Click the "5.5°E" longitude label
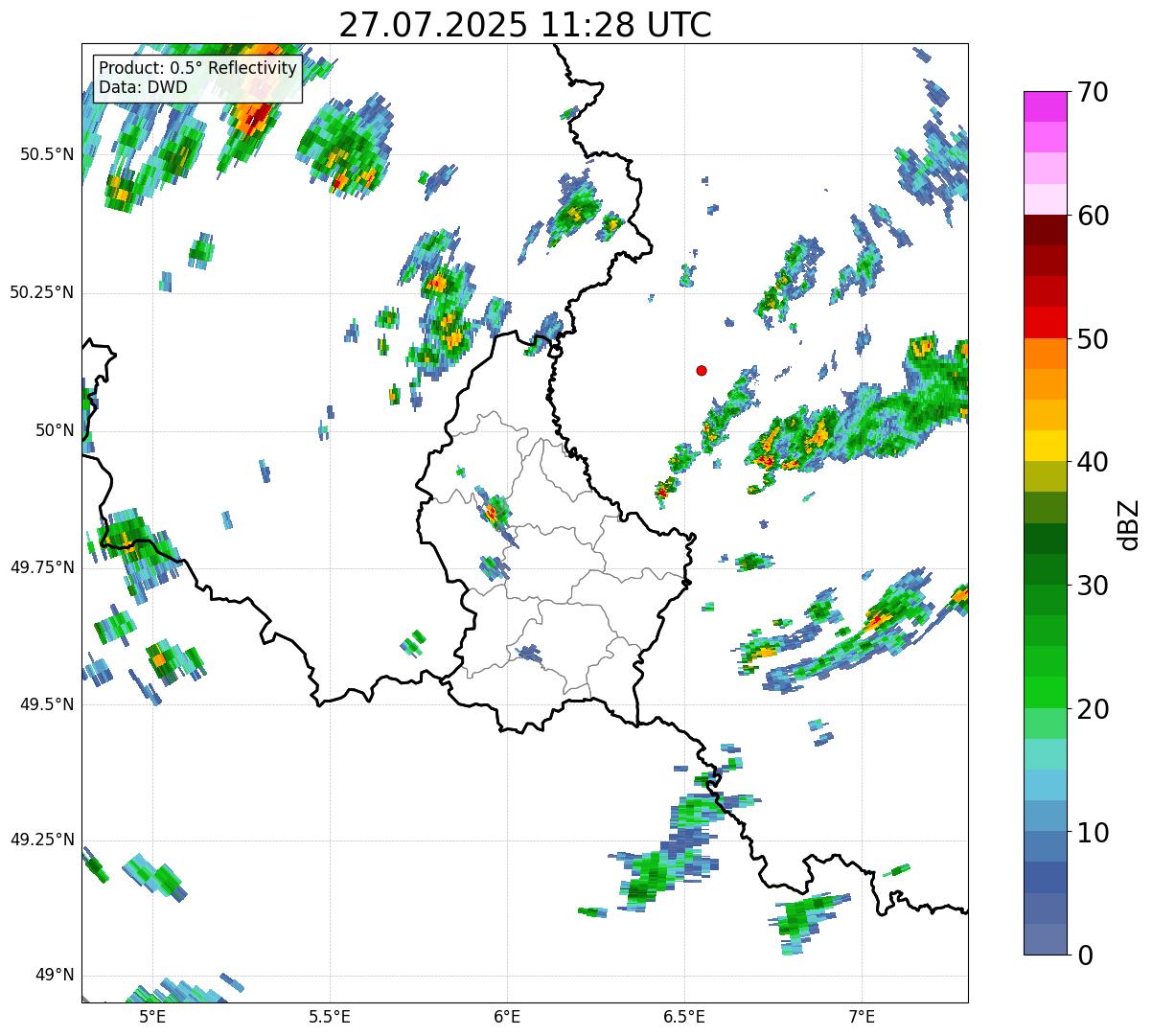Screen dimensions: 1152x1036 tap(330, 1017)
